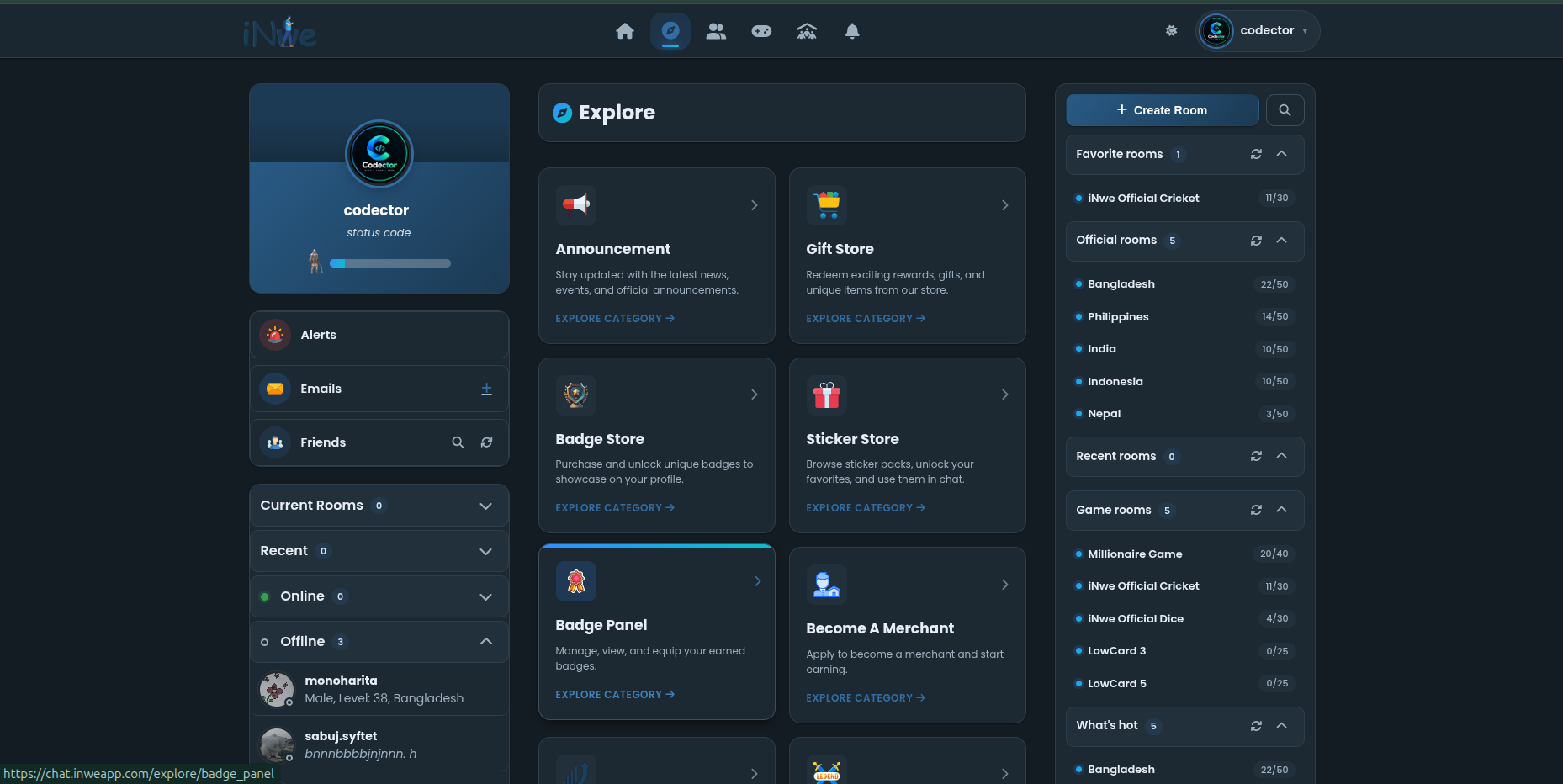The width and height of the screenshot is (1563, 784).
Task: Open monoharita's friend entry
Action: (x=379, y=689)
